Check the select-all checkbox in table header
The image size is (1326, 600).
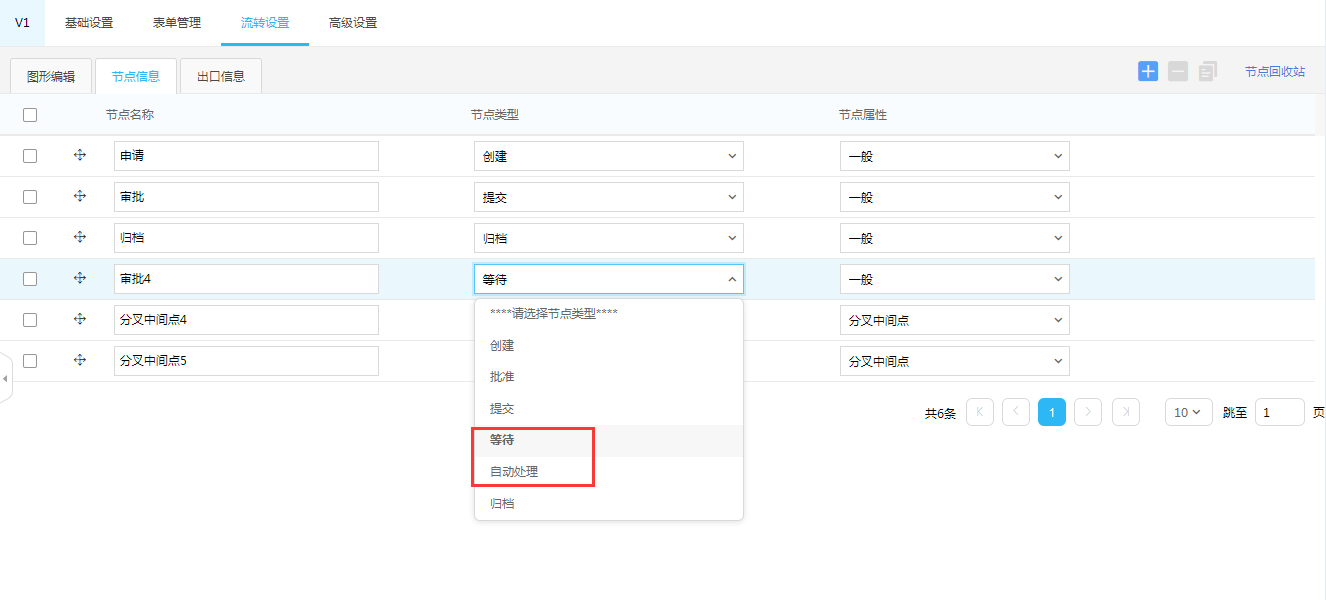30,115
